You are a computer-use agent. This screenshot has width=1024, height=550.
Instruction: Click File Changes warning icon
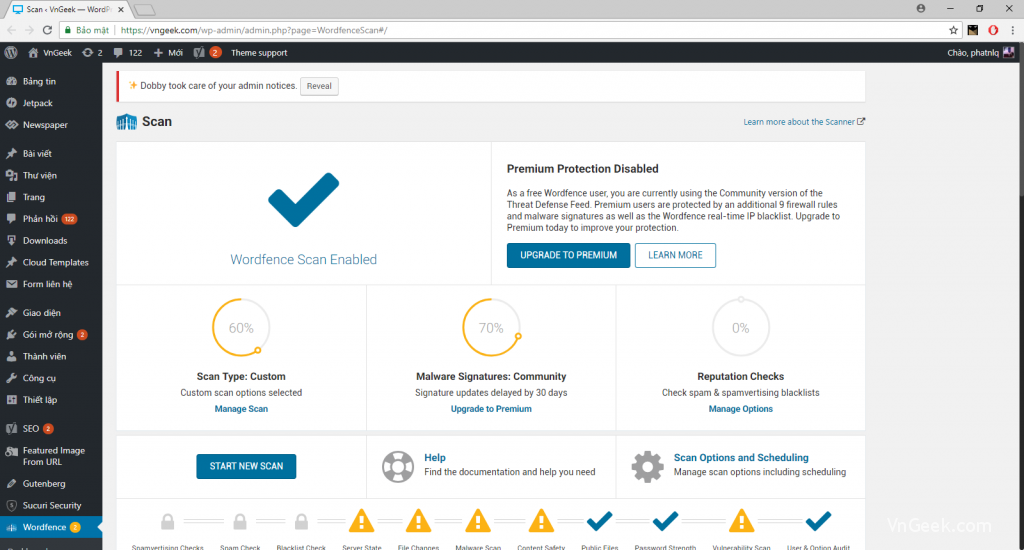[x=418, y=521]
